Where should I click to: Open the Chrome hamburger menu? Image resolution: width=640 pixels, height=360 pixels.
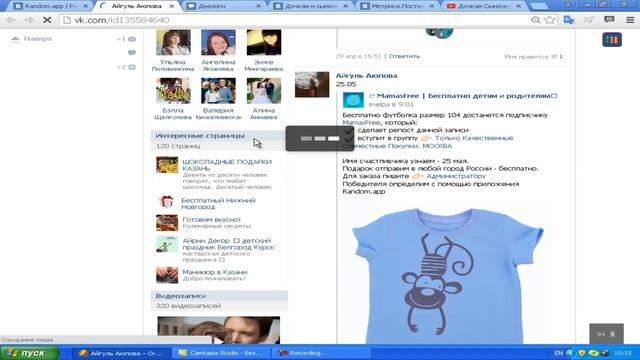(x=630, y=20)
